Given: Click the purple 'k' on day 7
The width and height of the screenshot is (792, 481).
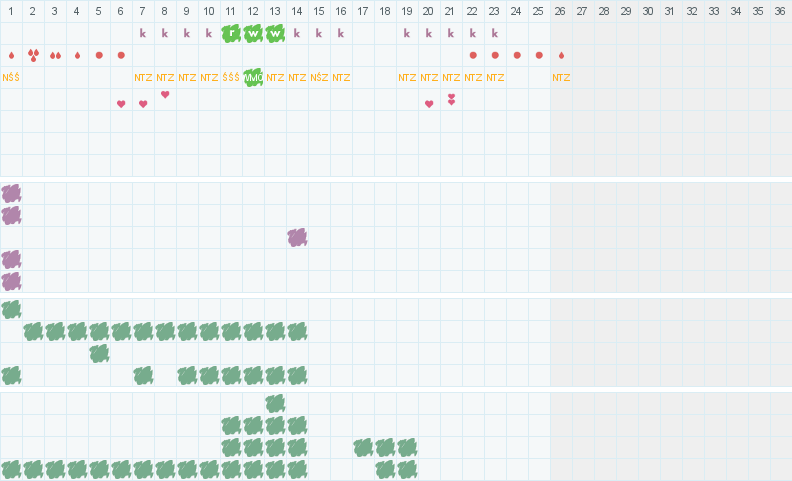Looking at the screenshot, I should pyautogui.click(x=143, y=33).
